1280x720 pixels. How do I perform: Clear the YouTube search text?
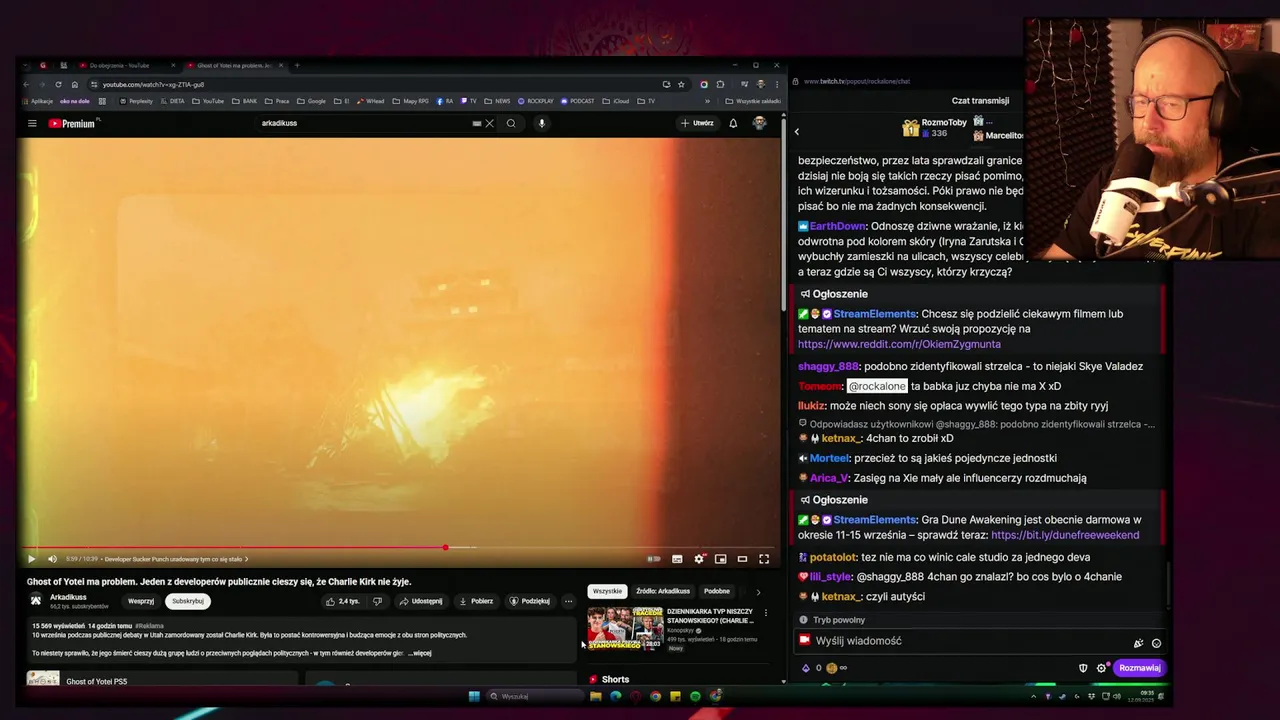point(489,123)
